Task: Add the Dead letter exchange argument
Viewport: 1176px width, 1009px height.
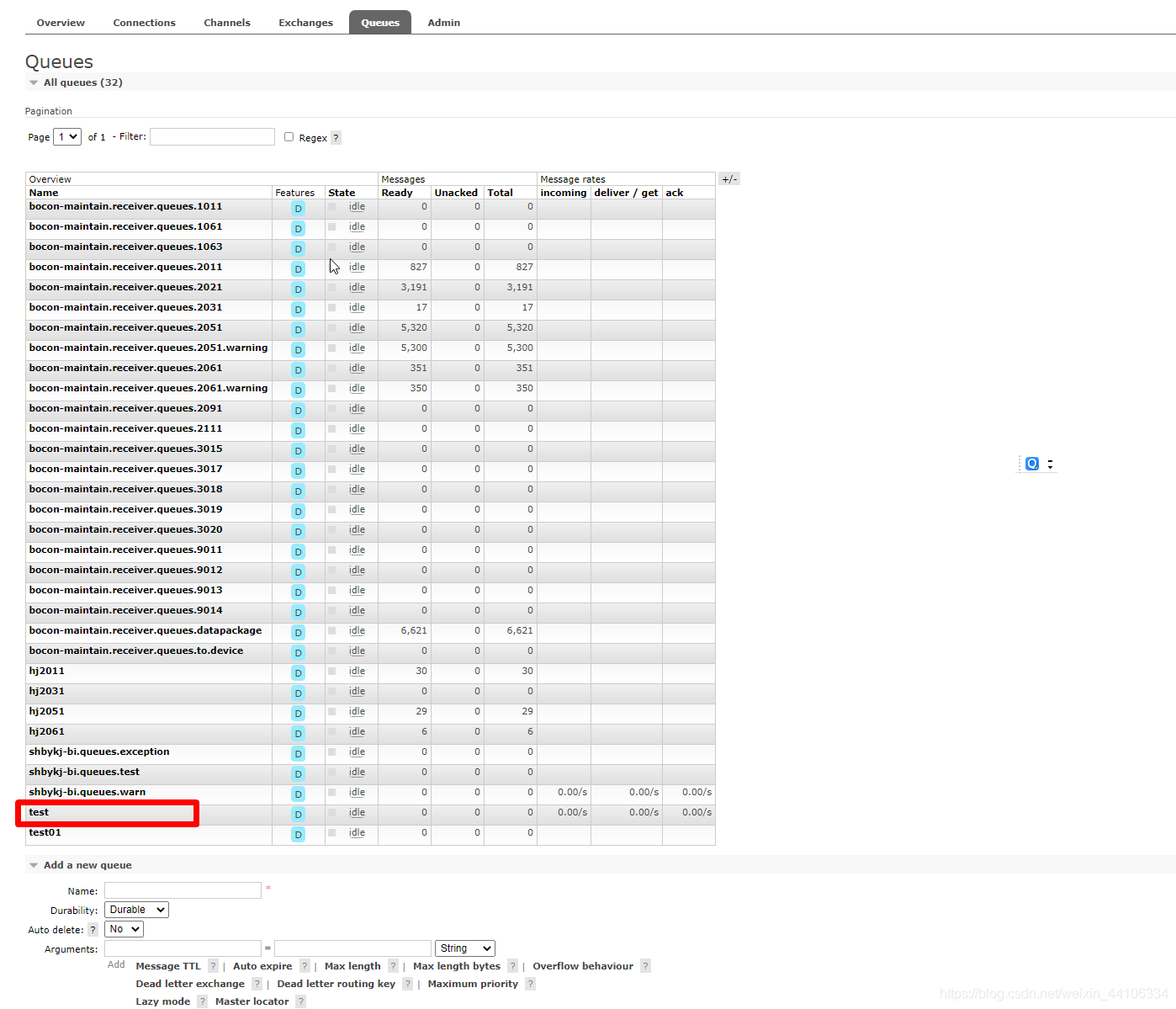Action: pyautogui.click(x=190, y=984)
